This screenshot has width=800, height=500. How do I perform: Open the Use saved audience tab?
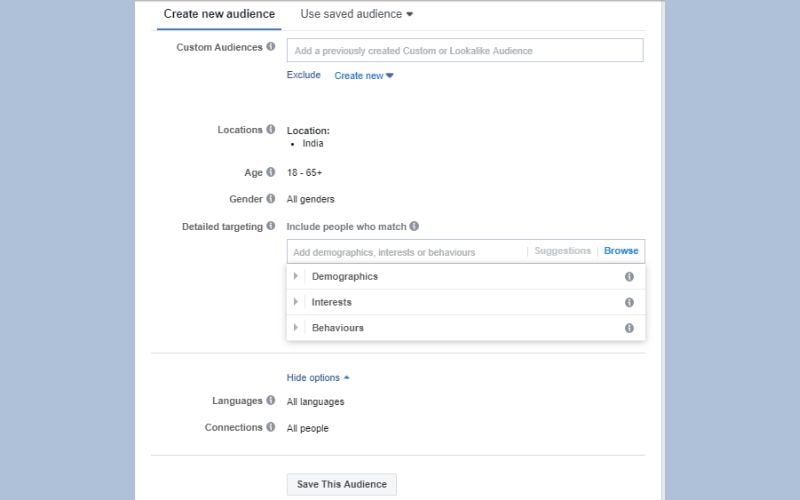[356, 15]
